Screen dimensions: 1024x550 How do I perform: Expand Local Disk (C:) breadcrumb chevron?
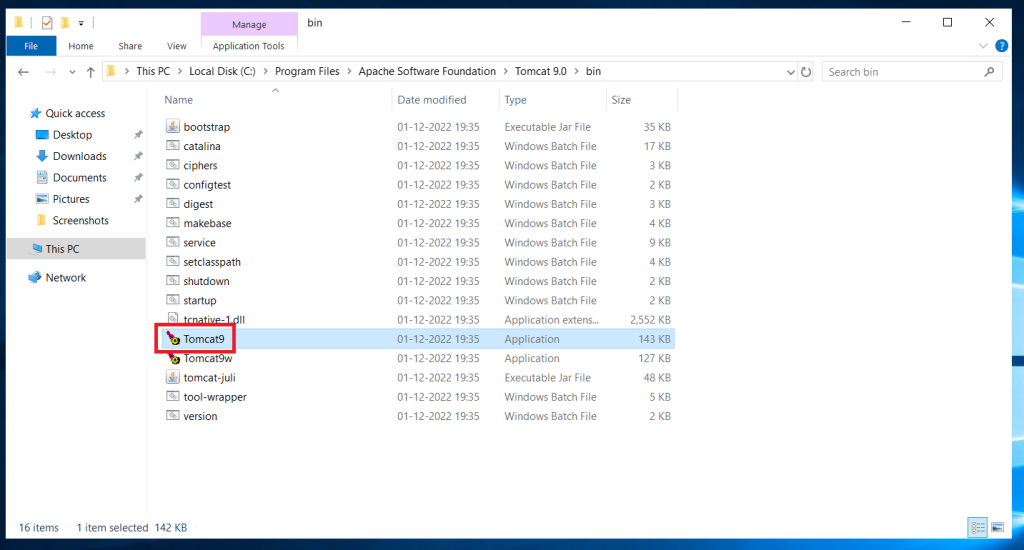click(265, 71)
